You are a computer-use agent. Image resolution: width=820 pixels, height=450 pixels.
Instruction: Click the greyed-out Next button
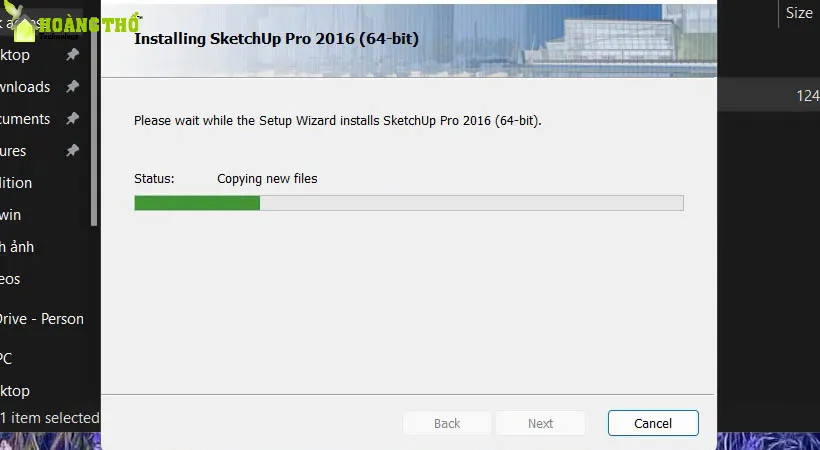[540, 423]
